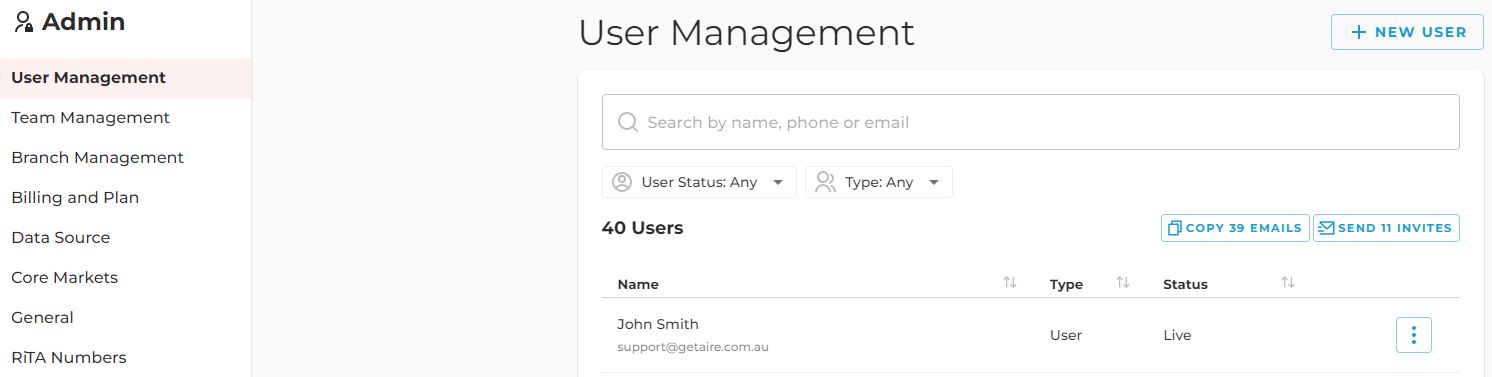The height and width of the screenshot is (377, 1492).
Task: Click Copy 39 Emails button
Action: [x=1235, y=228]
